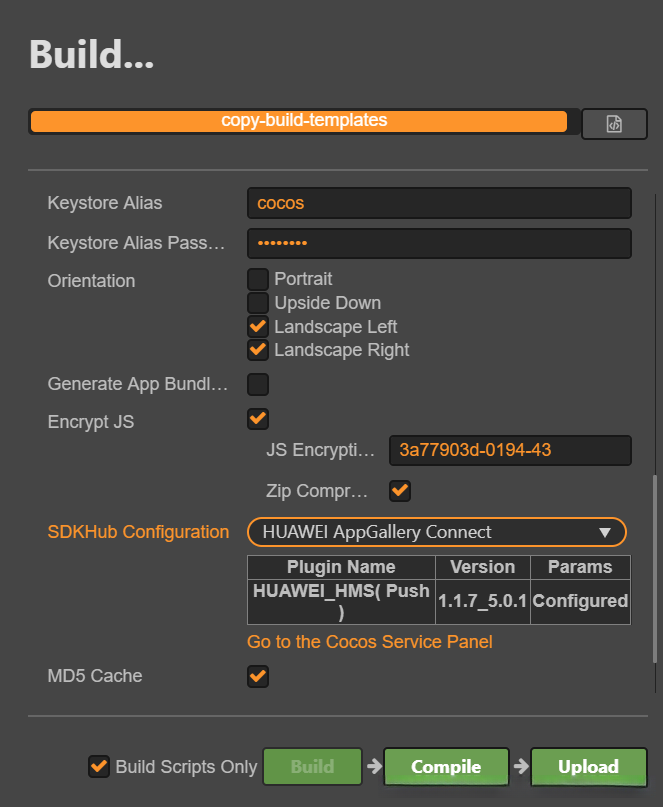The image size is (663, 807).
Task: Turn off Zip Compress option
Action: [400, 491]
